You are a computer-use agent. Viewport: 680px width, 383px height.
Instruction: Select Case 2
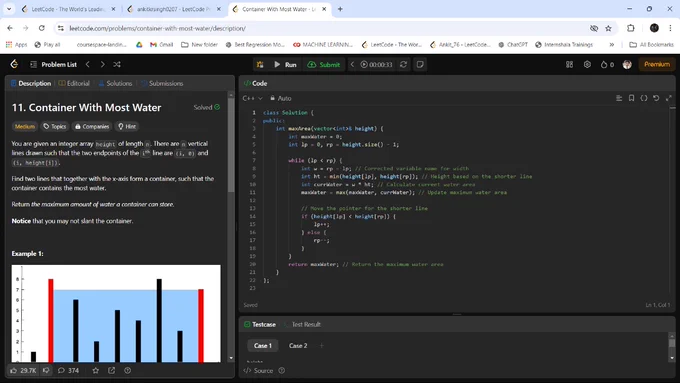[x=298, y=346]
